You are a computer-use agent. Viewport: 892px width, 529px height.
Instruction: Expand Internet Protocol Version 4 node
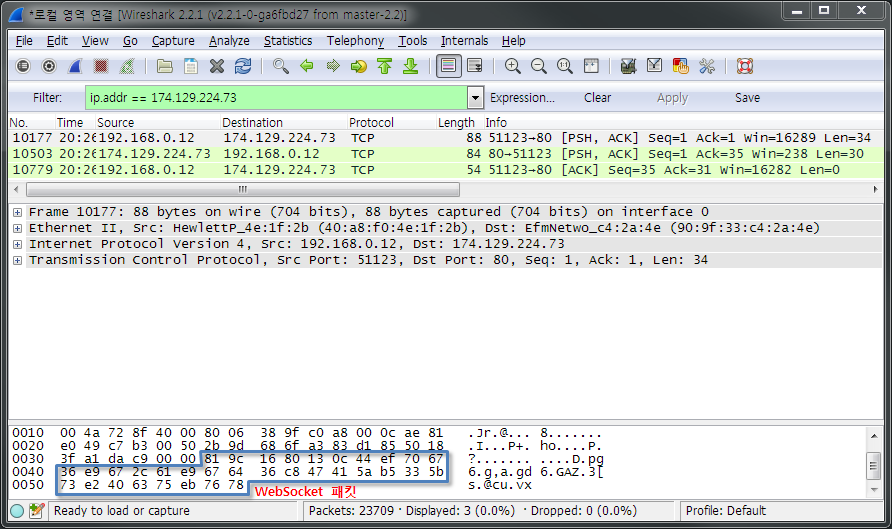[18, 244]
